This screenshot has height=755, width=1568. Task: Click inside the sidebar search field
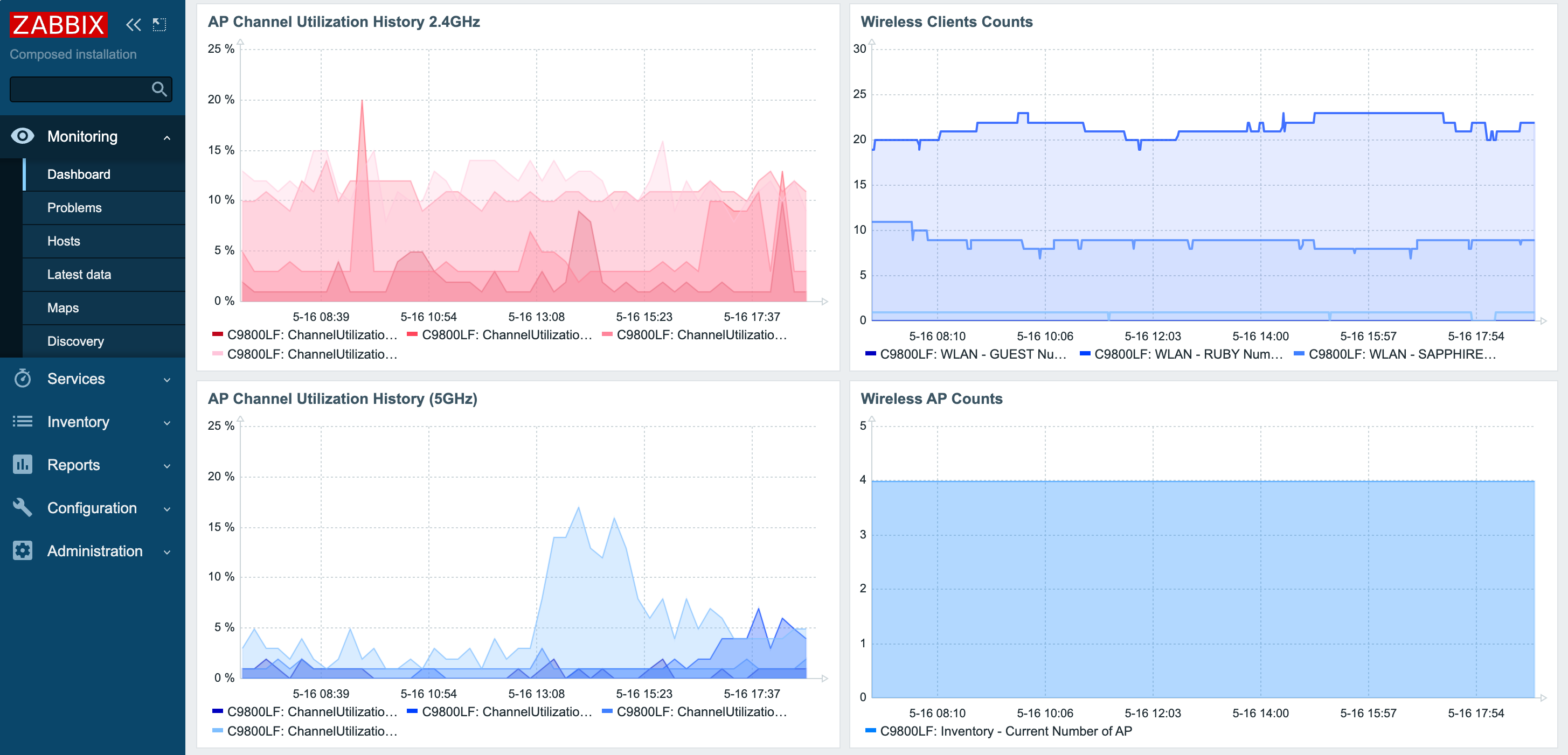coord(79,89)
